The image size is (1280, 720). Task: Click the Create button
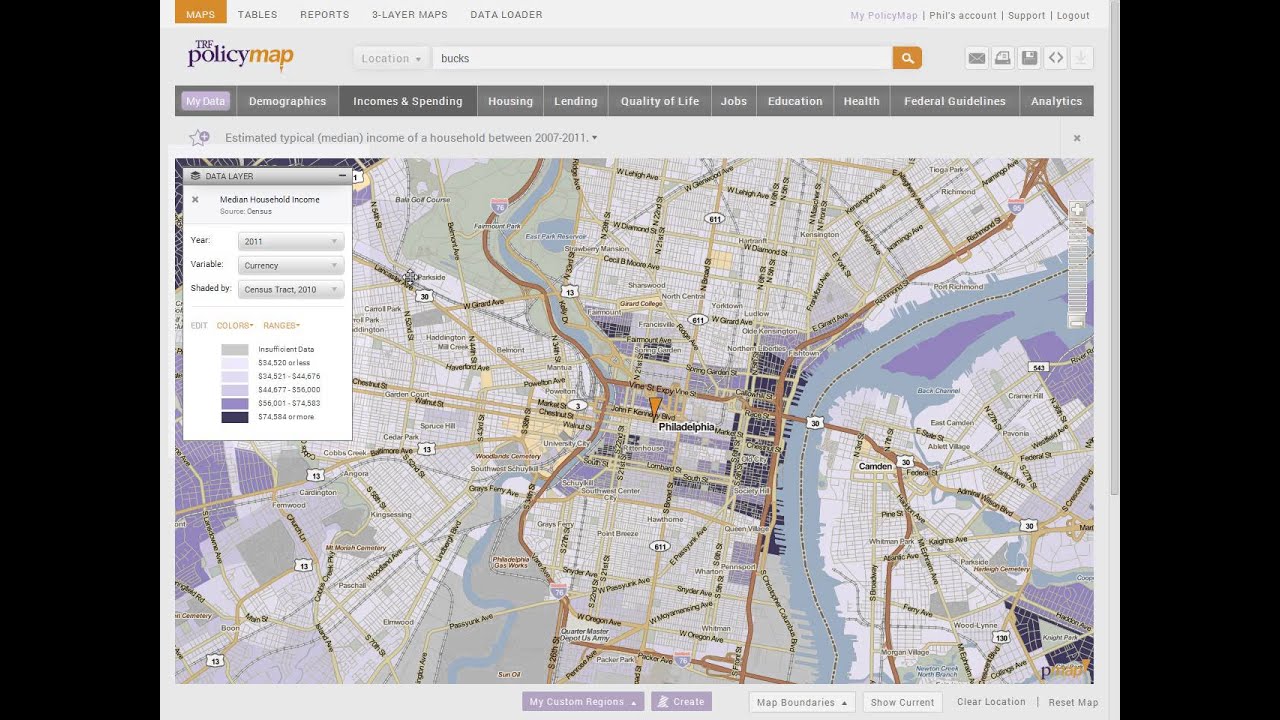[x=681, y=702]
